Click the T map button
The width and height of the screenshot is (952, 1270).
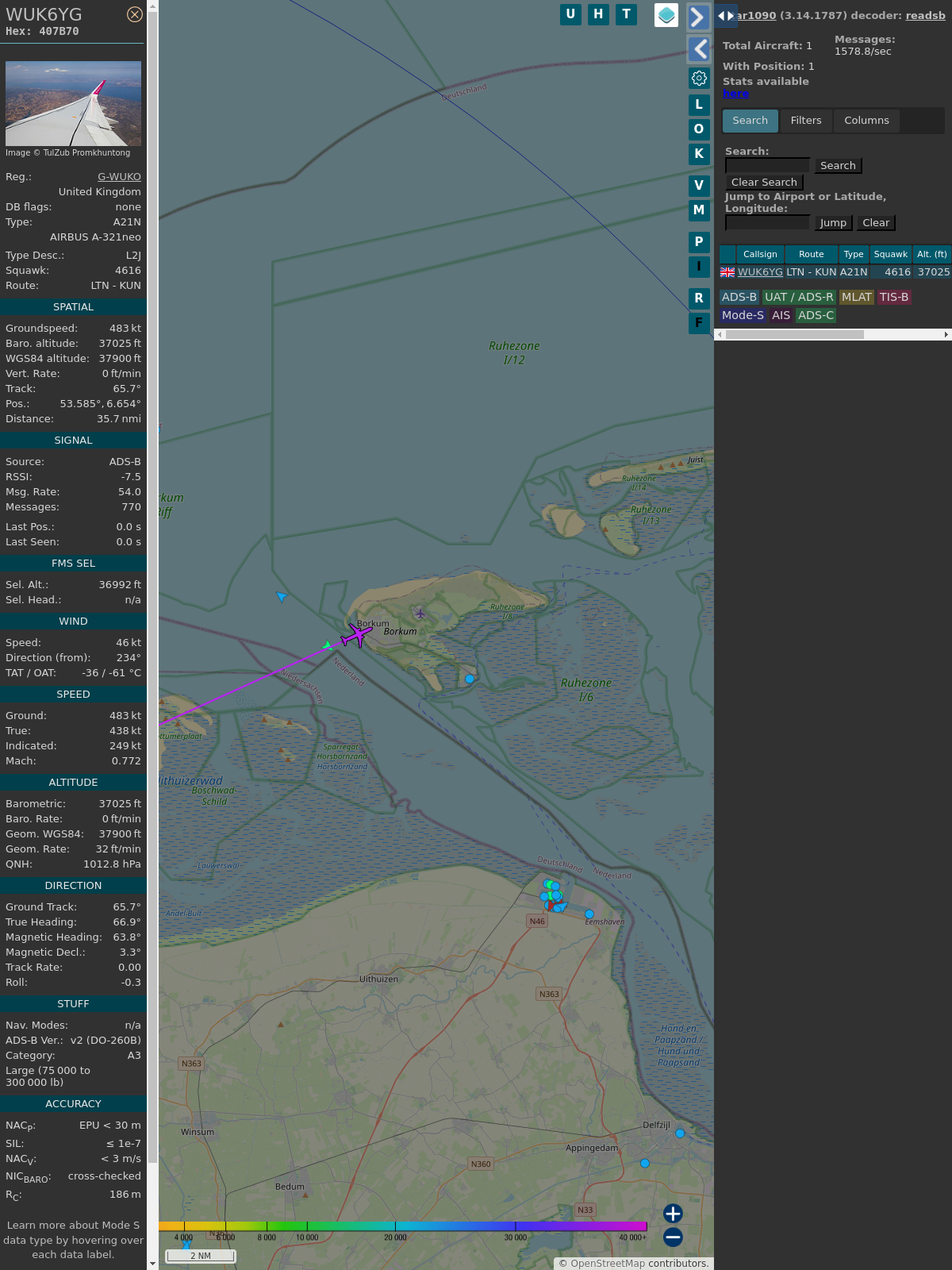pos(627,14)
